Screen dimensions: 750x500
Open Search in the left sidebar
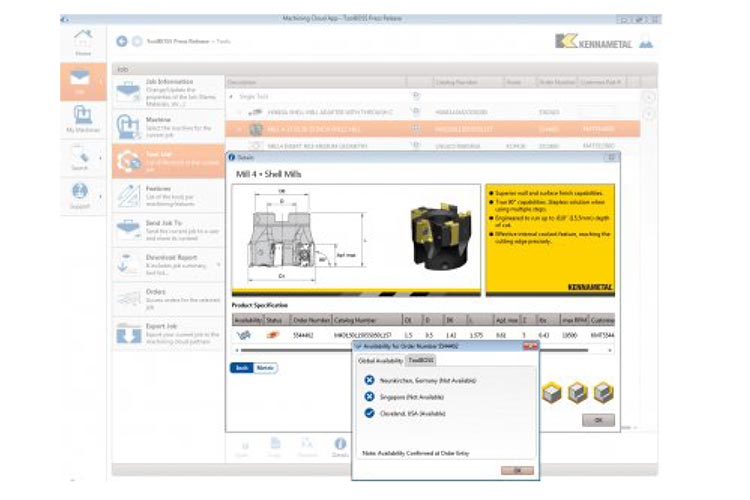point(79,158)
